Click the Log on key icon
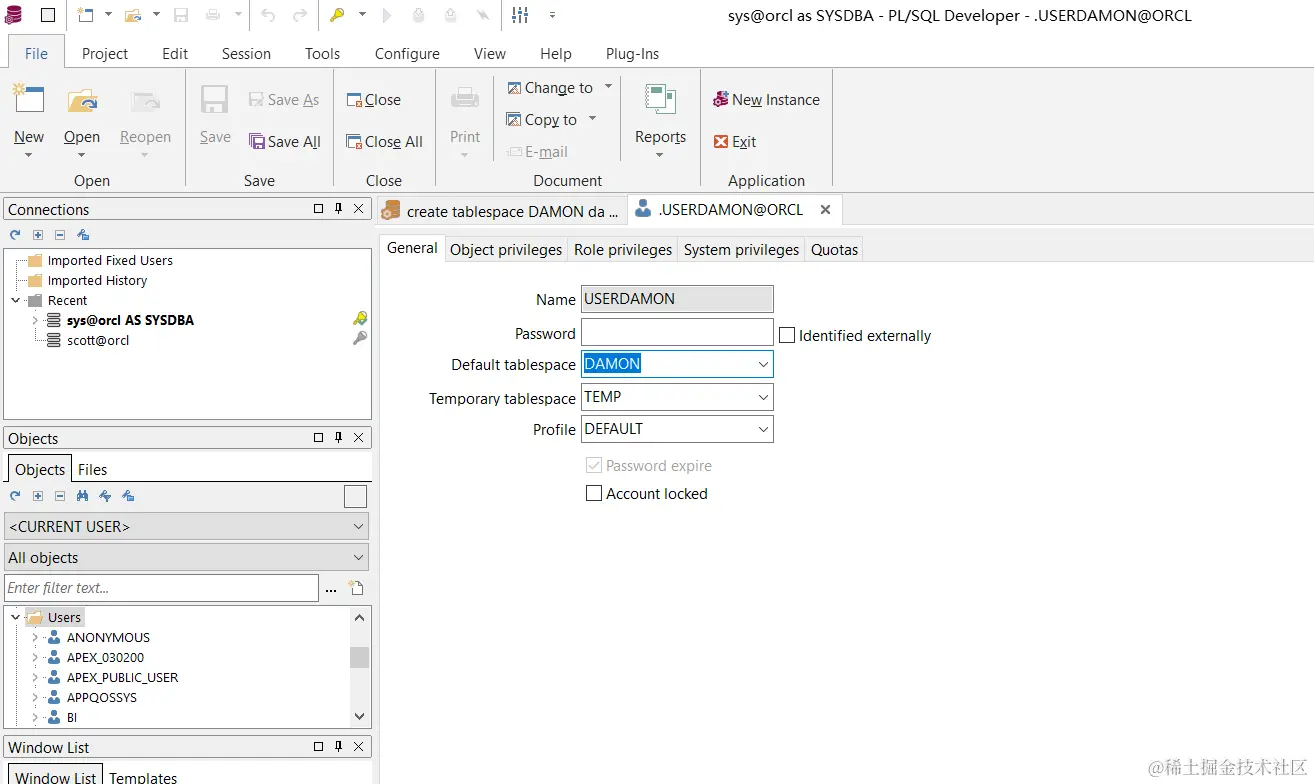1314x784 pixels. pos(338,15)
